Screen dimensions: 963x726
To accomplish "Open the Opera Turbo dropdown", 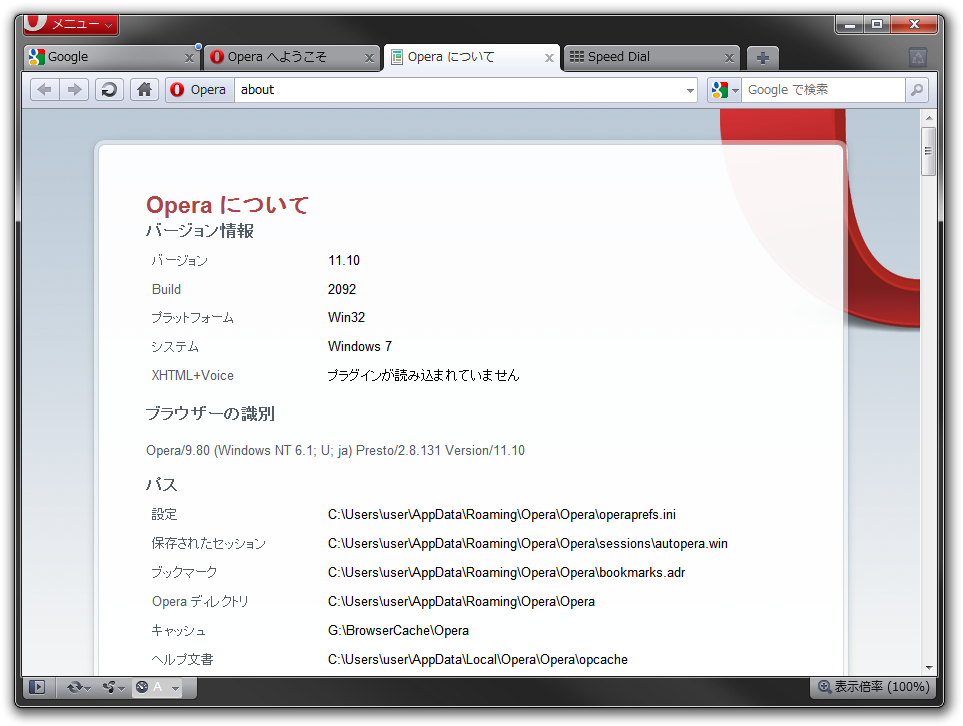I will (x=158, y=687).
